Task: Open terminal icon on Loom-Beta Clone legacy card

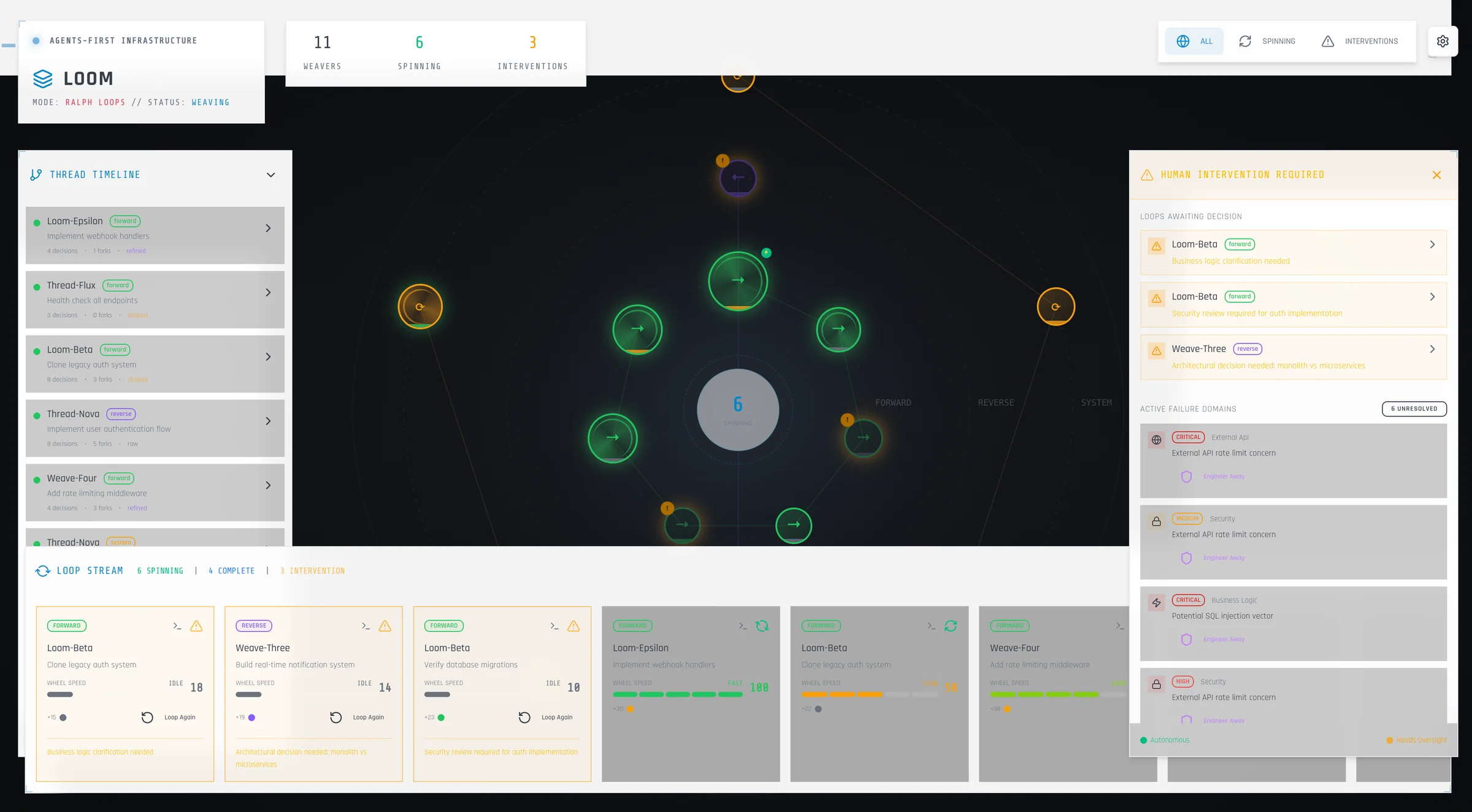Action: [177, 626]
